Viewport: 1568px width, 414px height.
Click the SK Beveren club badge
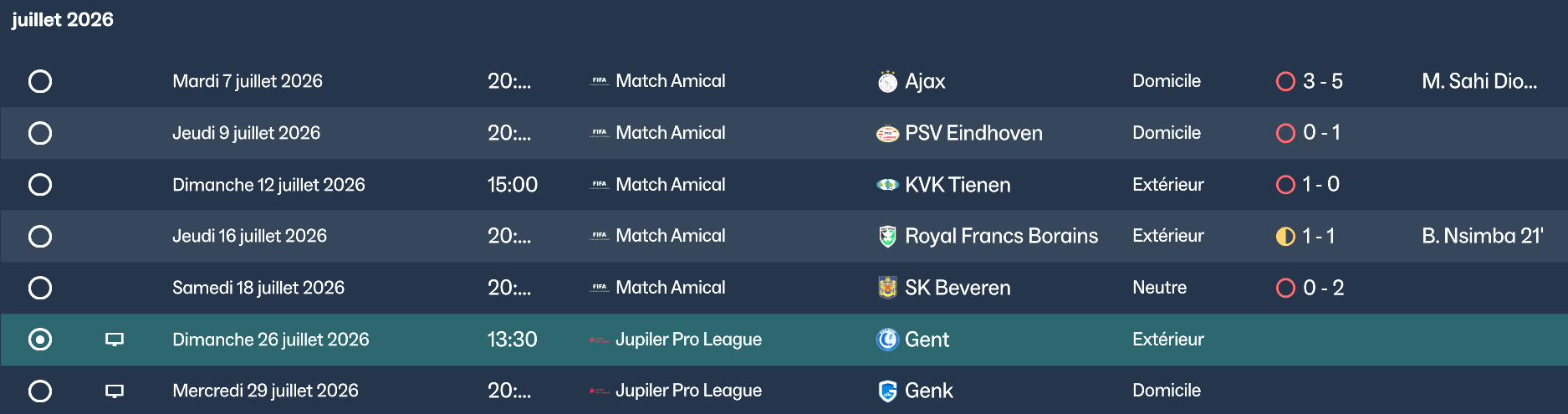coord(887,288)
